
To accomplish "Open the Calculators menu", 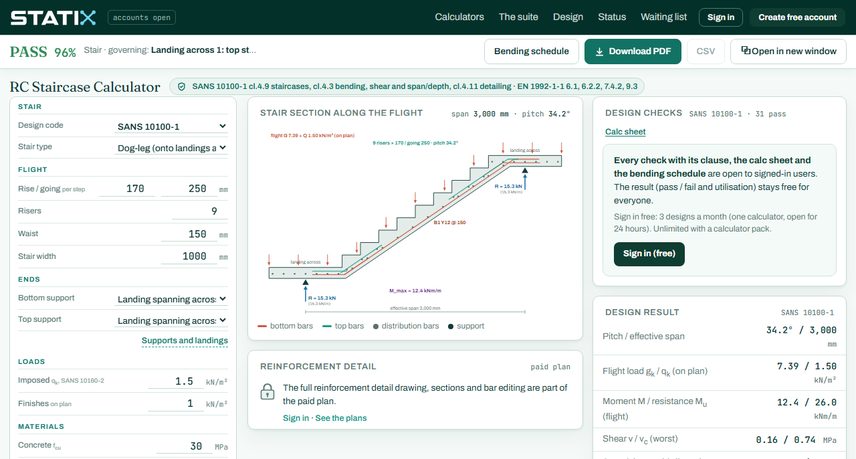I will pos(459,17).
